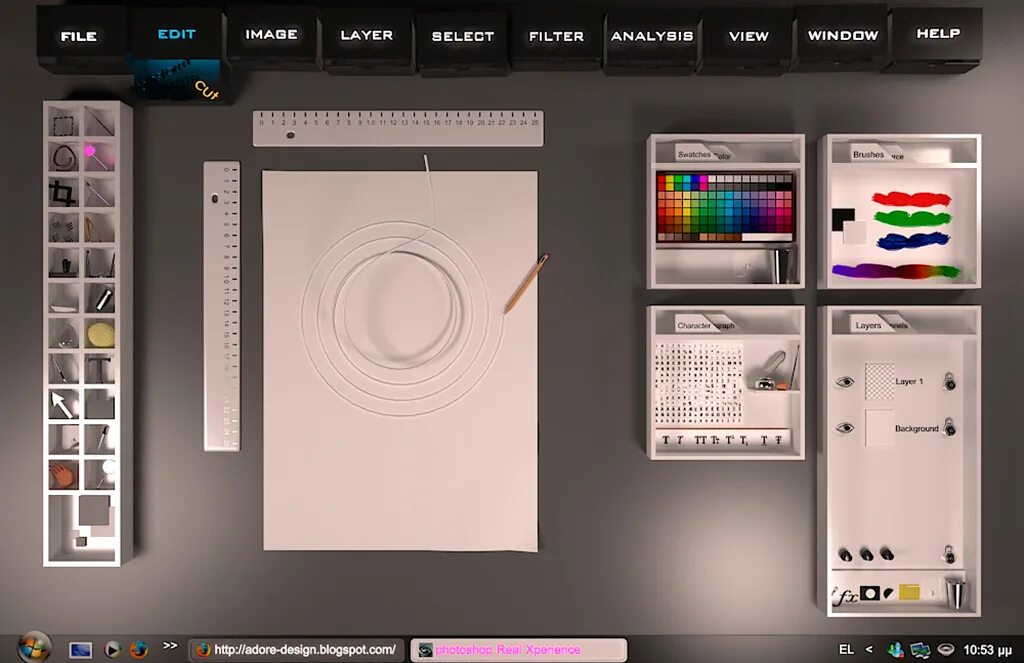
Task: Select the Pen tool in toolbox
Action: click(63, 369)
